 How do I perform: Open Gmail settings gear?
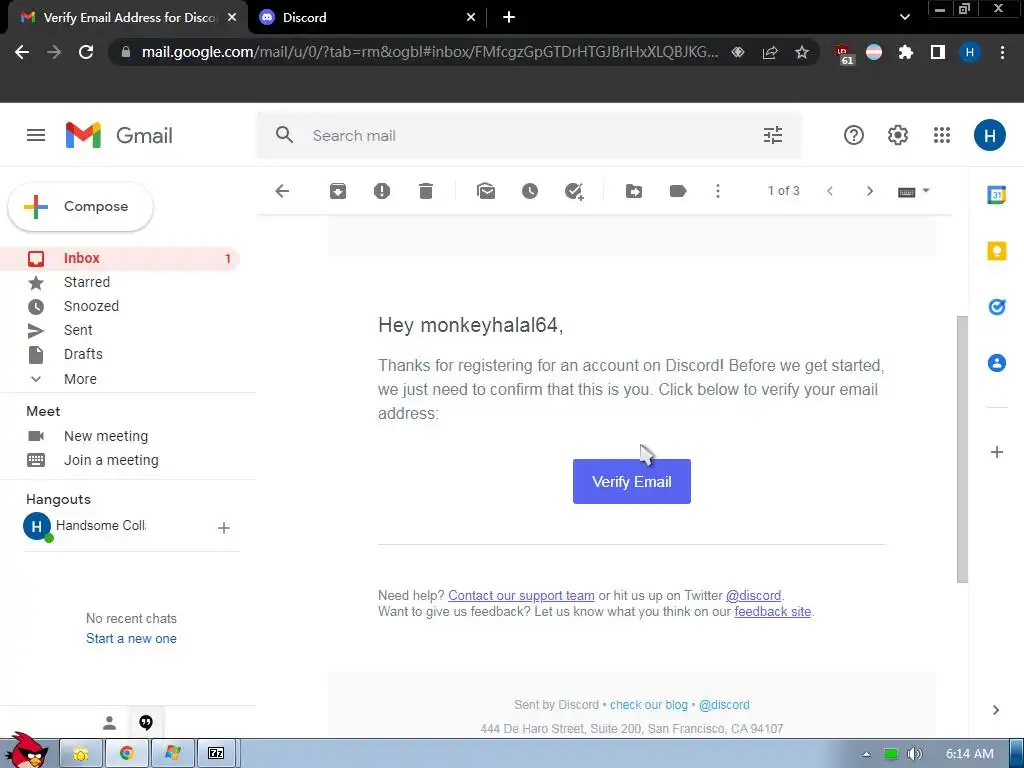(898, 135)
